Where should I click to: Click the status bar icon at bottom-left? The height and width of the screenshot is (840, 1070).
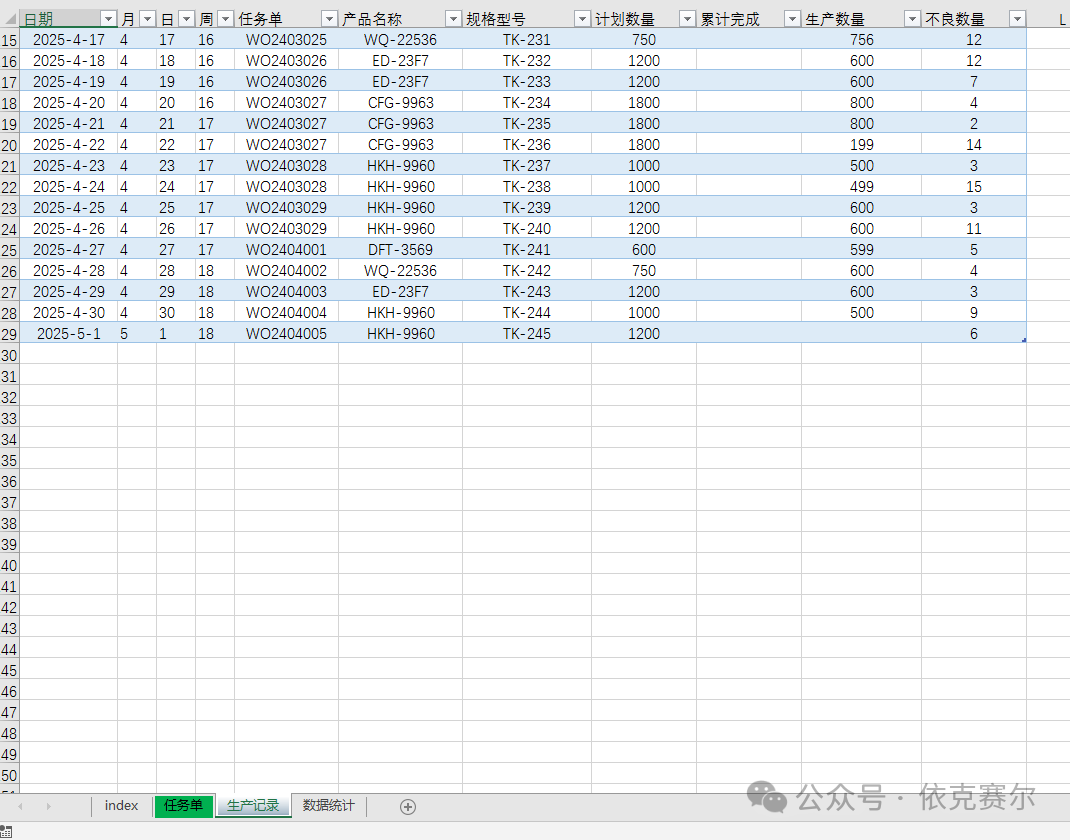pos(7,832)
